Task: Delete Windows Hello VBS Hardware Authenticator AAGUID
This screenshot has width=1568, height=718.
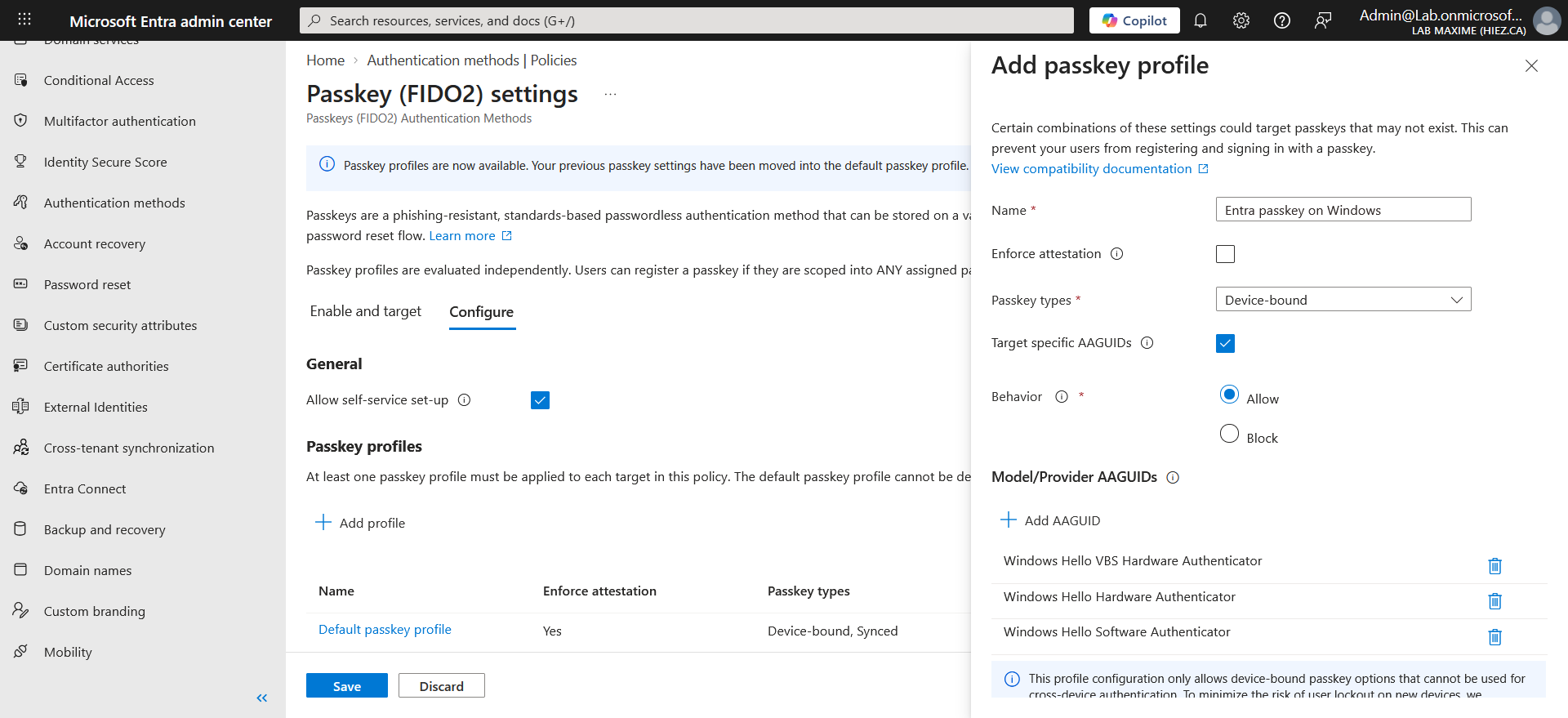Action: pyautogui.click(x=1494, y=565)
